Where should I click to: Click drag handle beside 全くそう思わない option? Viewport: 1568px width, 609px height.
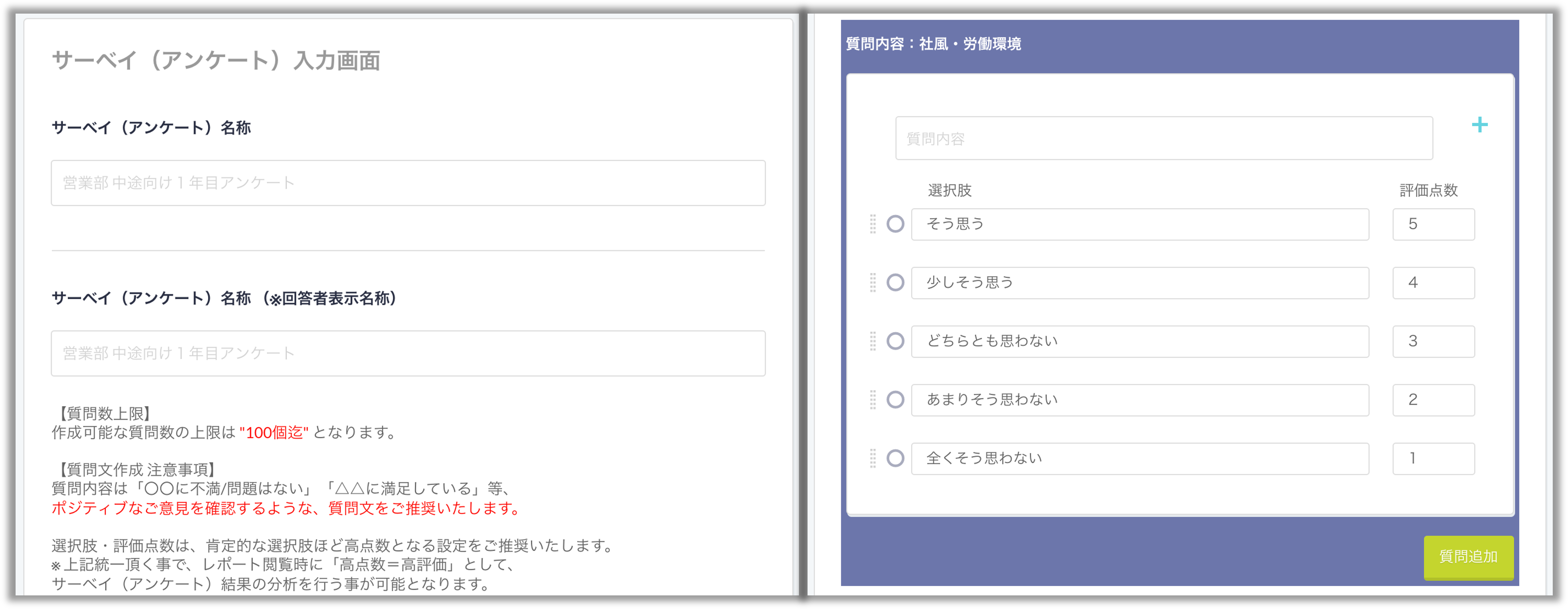pos(873,458)
